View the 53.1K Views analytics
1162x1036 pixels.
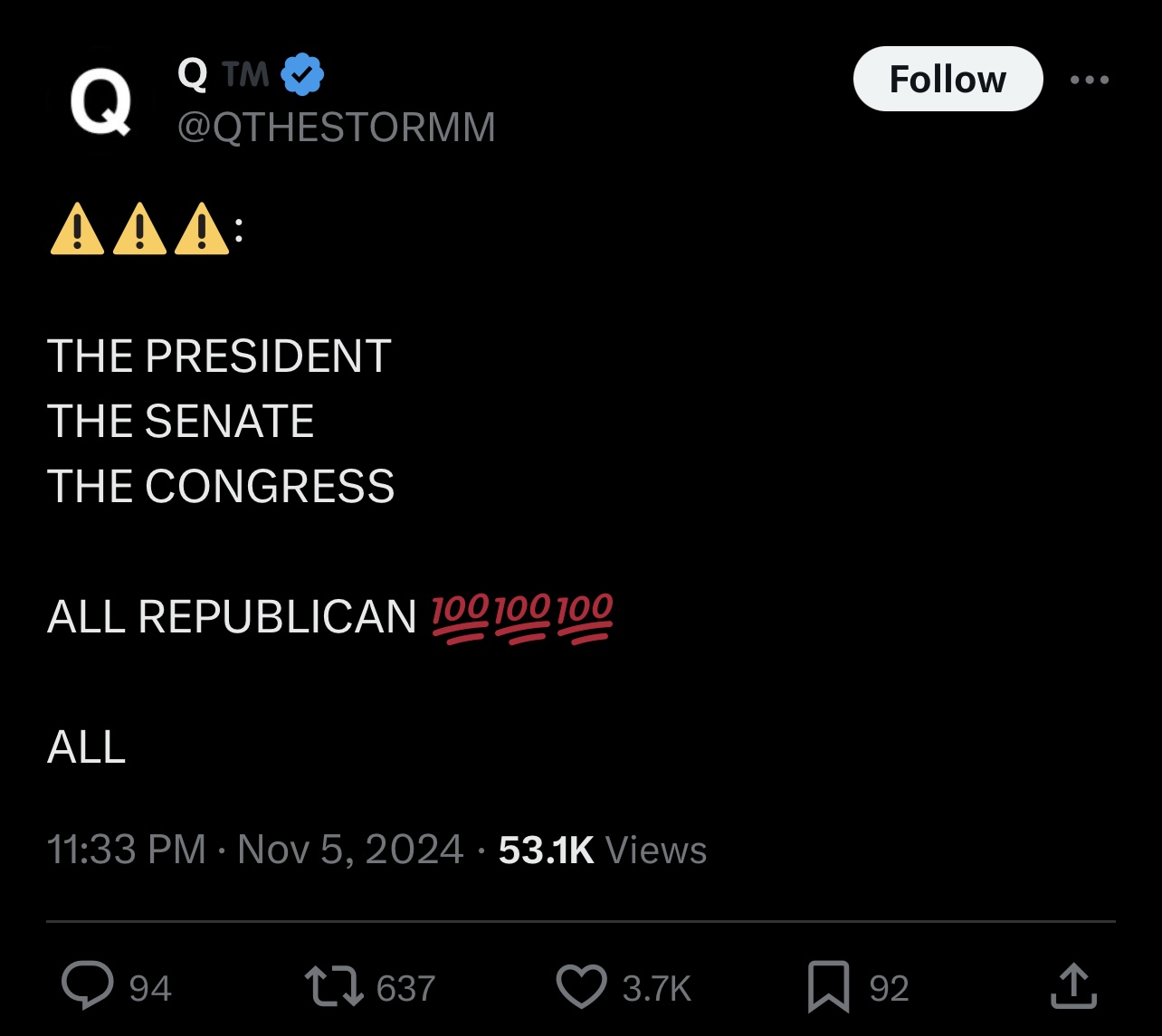coord(603,850)
